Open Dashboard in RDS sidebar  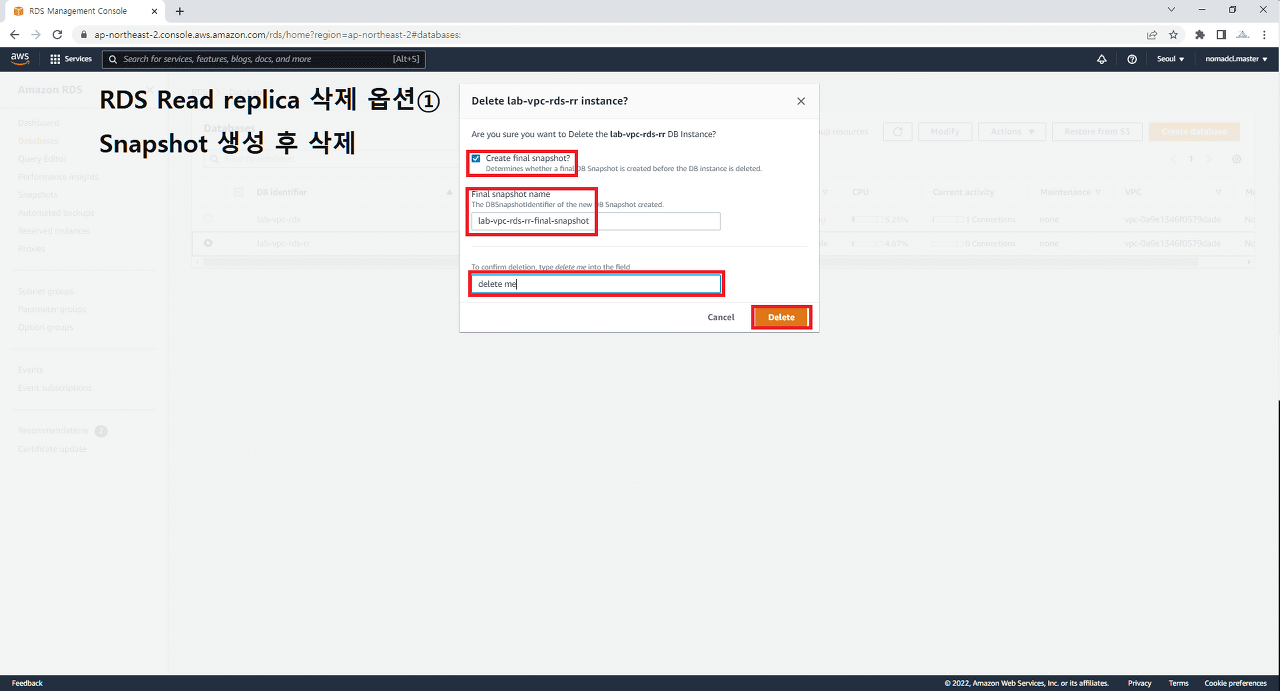pyautogui.click(x=39, y=123)
